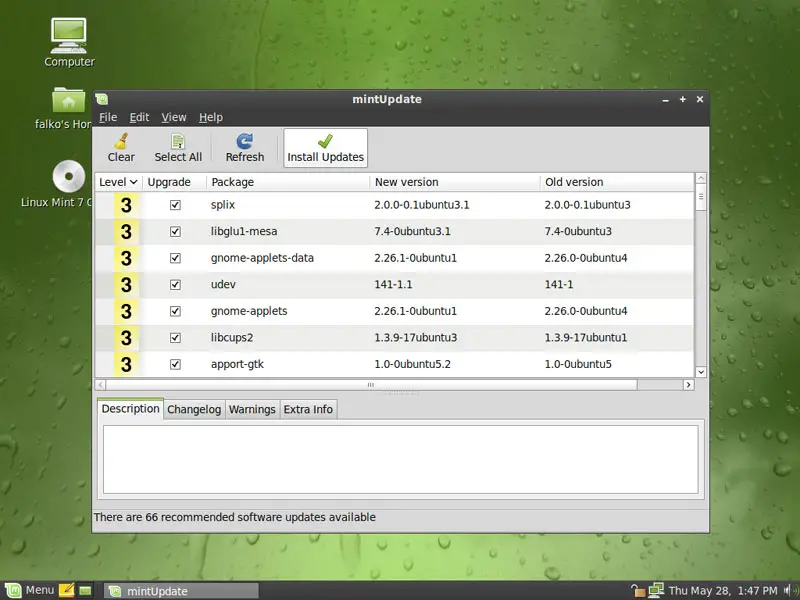Click level 3 badge for libcups2

point(126,338)
